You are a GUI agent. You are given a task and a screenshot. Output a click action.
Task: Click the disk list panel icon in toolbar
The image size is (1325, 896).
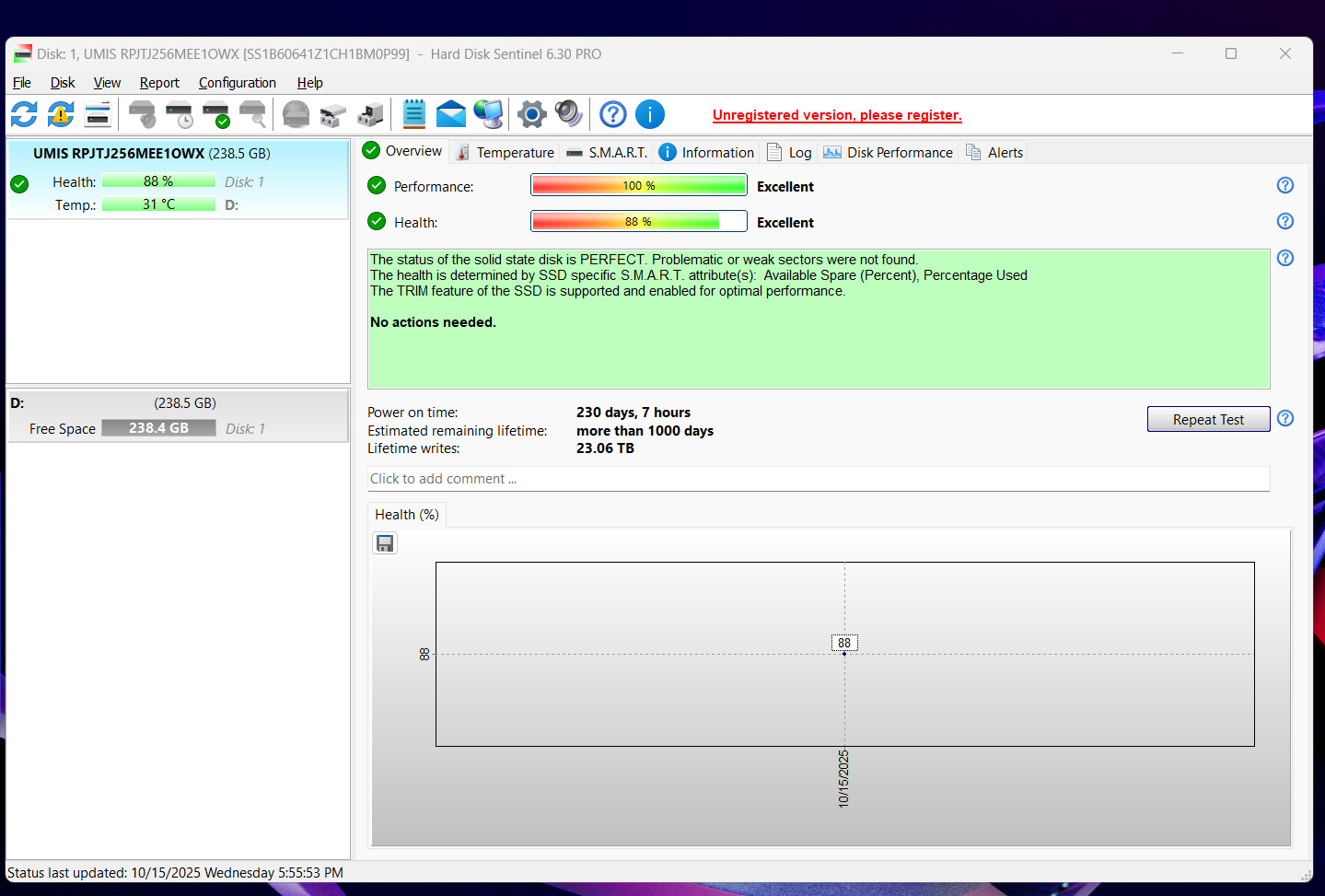click(98, 114)
